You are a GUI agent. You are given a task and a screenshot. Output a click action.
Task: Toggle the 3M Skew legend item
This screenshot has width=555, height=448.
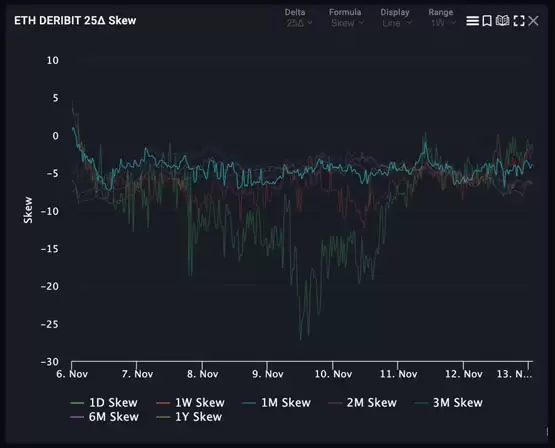448,403
